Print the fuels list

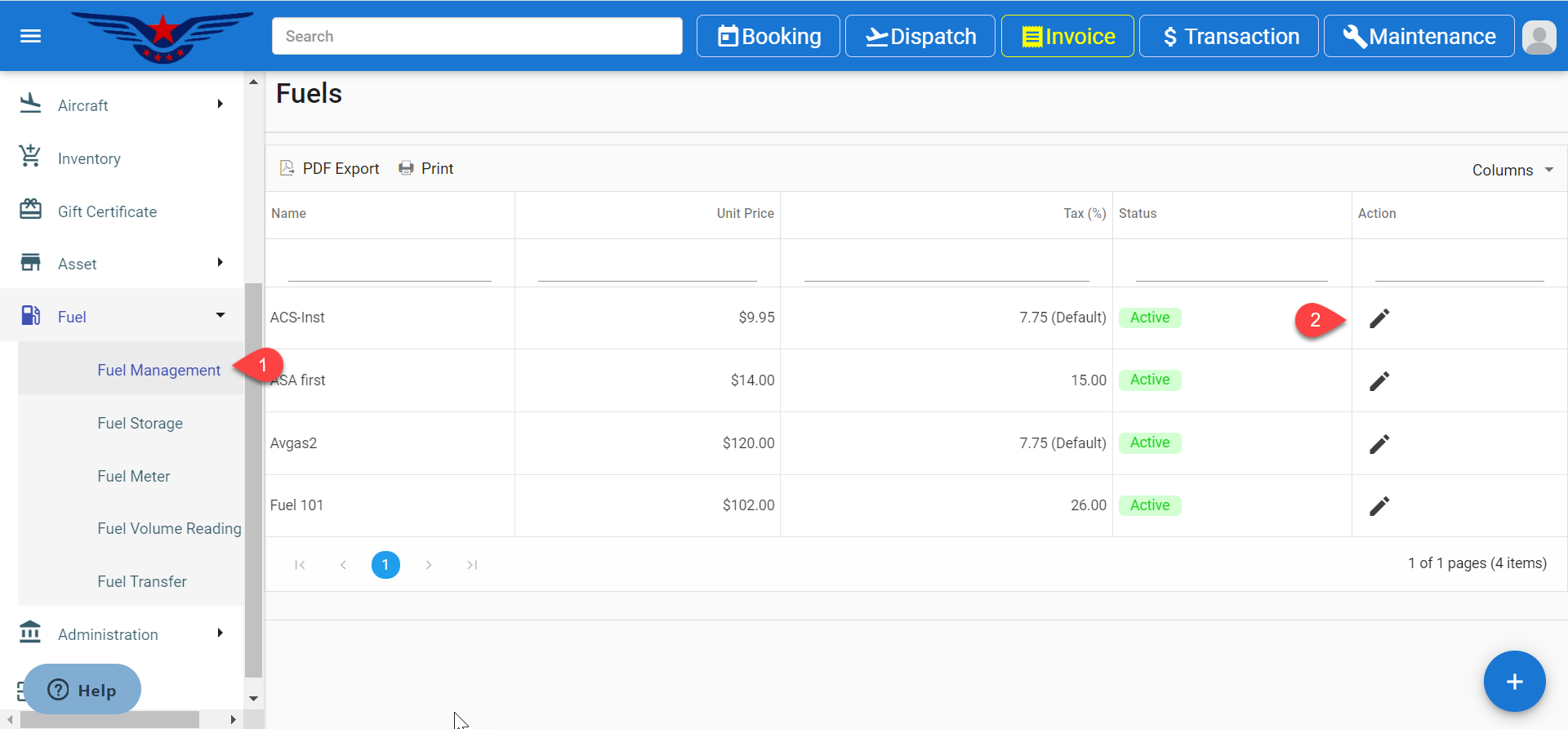(x=426, y=169)
